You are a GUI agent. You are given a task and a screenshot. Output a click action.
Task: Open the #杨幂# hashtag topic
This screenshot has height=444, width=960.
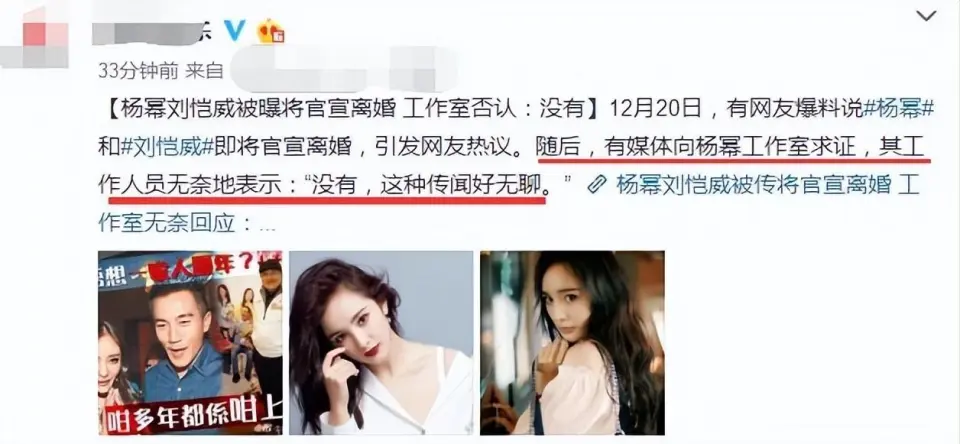click(x=898, y=110)
